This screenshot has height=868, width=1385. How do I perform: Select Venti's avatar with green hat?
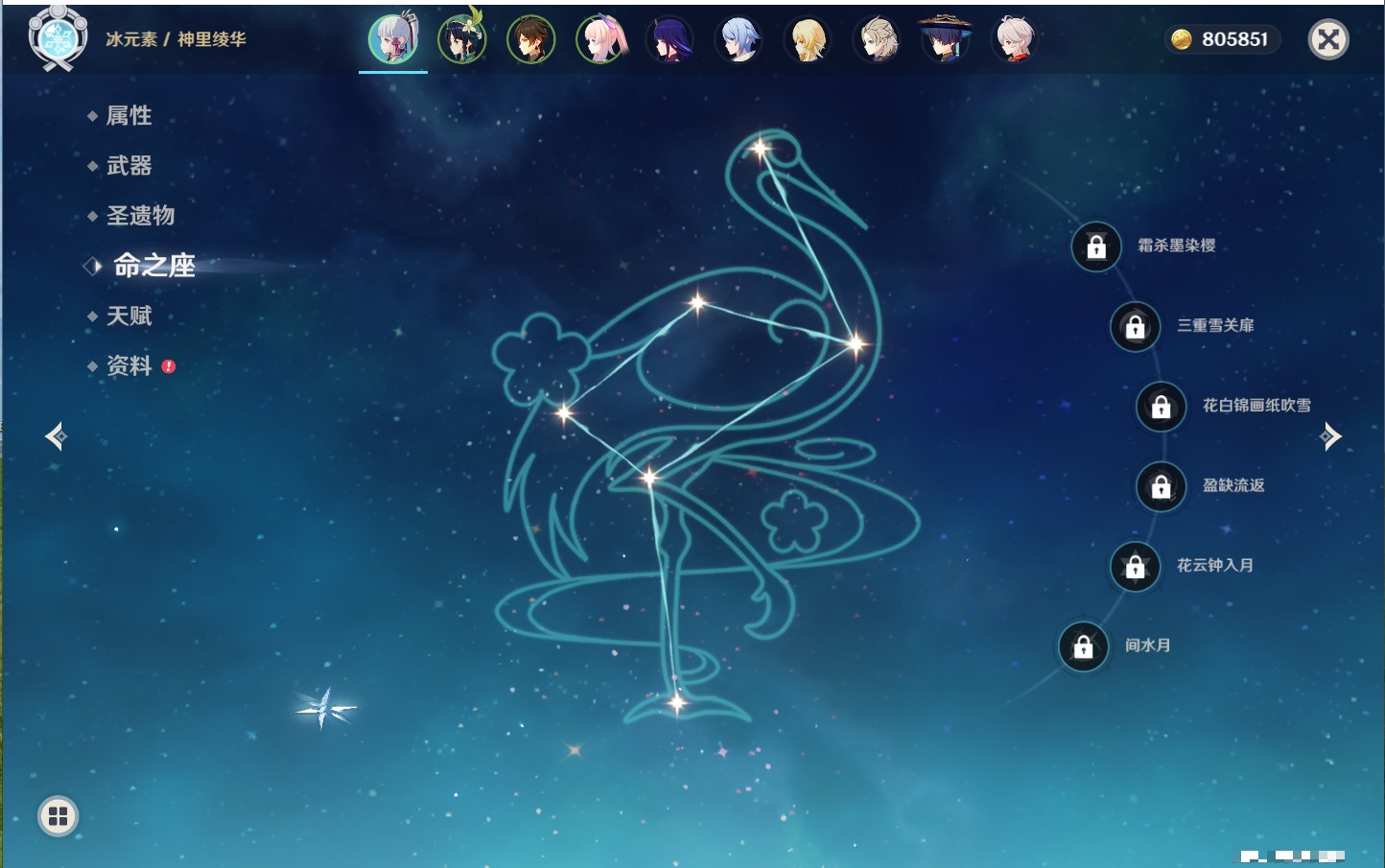[461, 39]
